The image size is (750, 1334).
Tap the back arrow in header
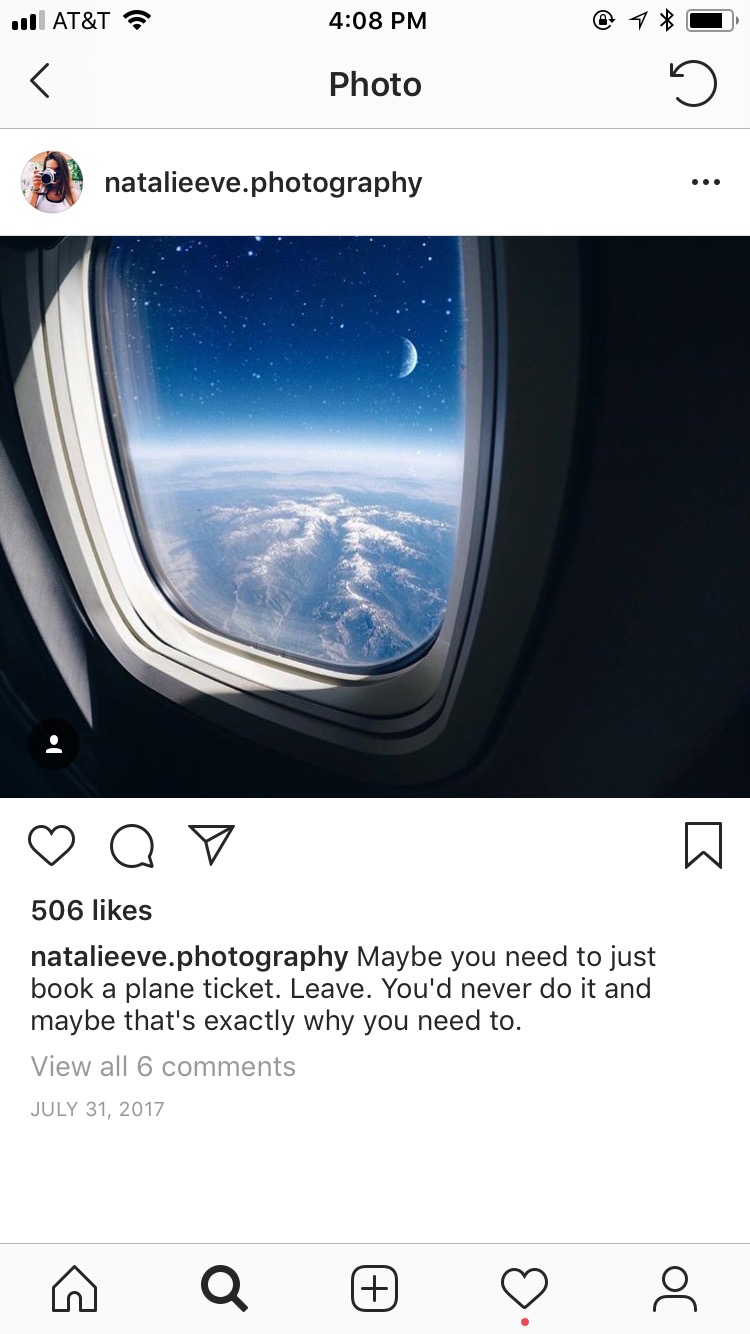[x=40, y=82]
